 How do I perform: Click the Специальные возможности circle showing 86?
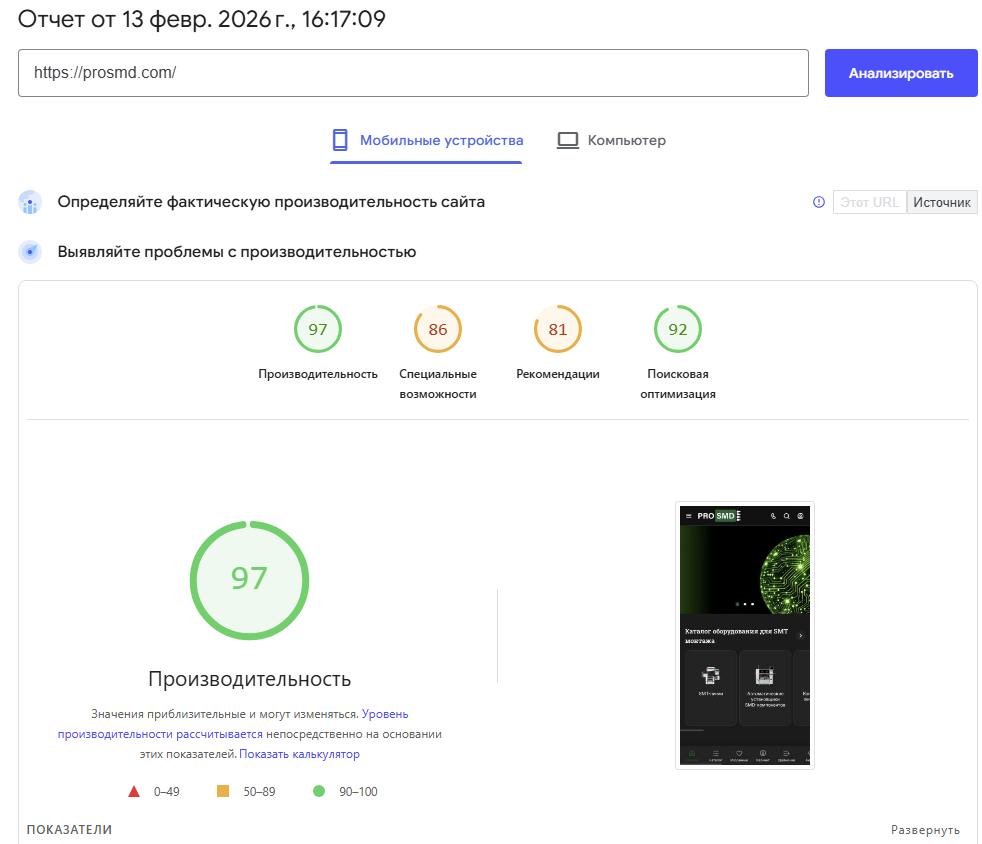437,329
